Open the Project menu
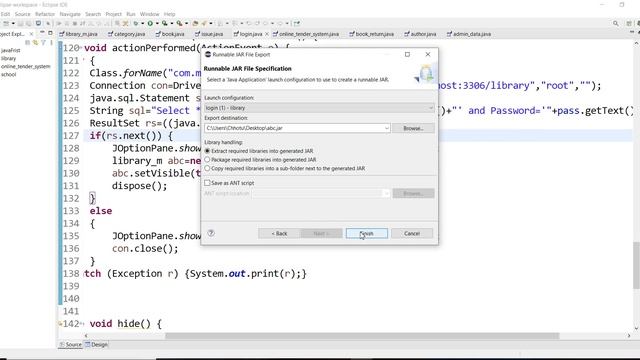The width and height of the screenshot is (640, 360). pyautogui.click(x=113, y=14)
